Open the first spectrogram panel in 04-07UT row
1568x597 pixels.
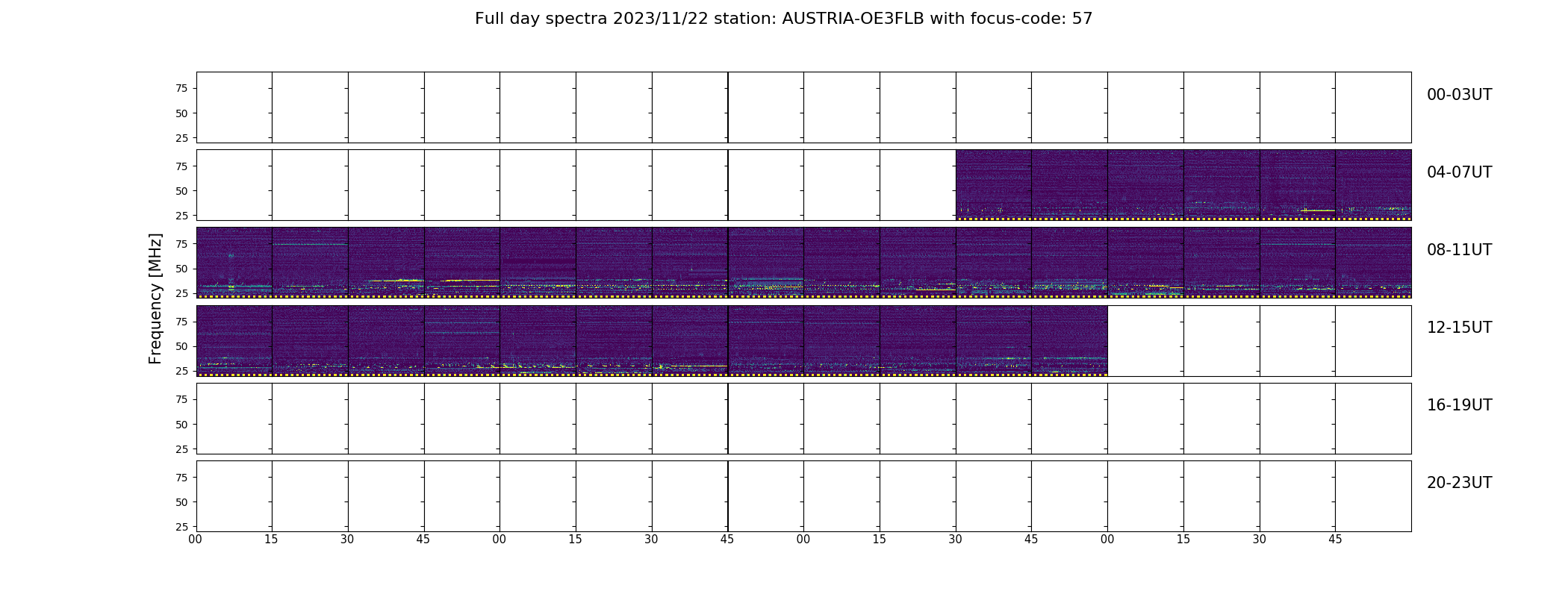click(993, 185)
